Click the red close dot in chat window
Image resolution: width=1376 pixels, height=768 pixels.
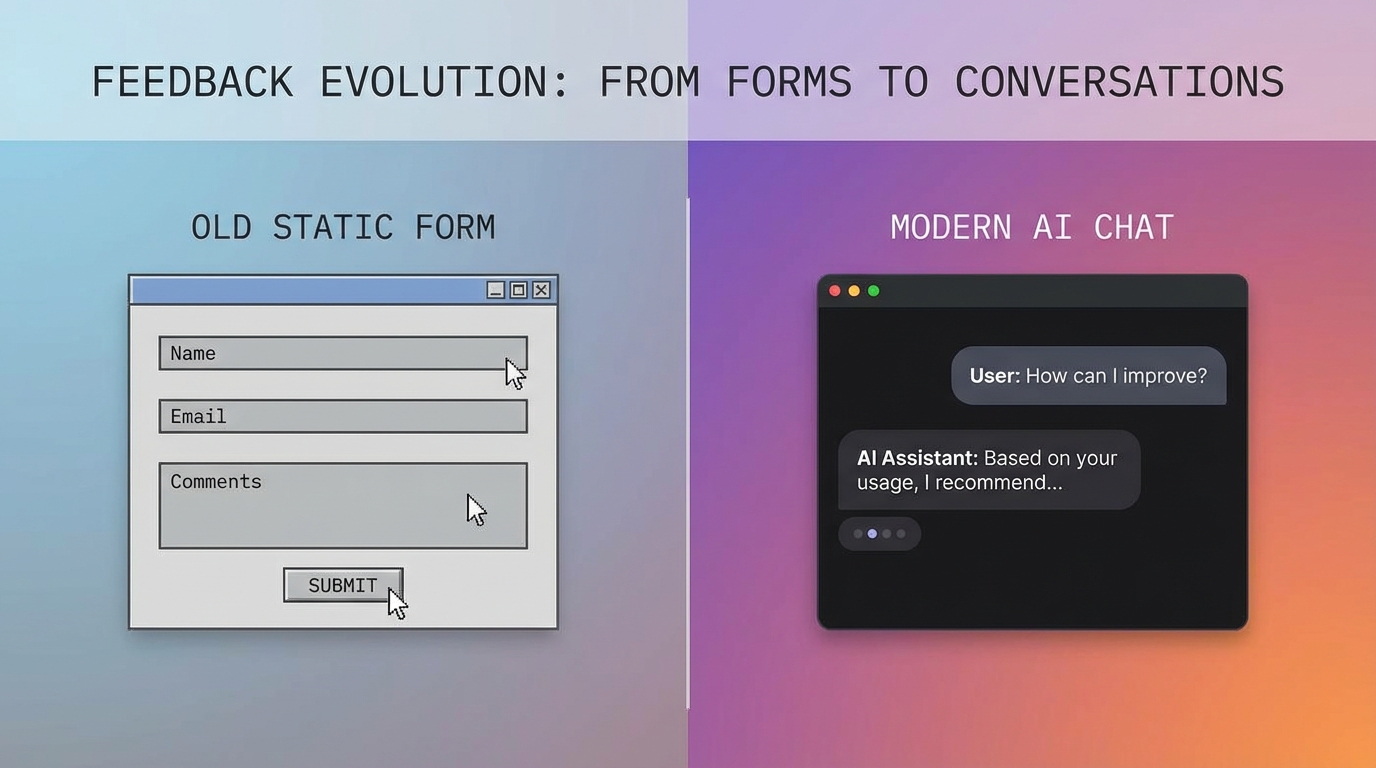pos(835,291)
